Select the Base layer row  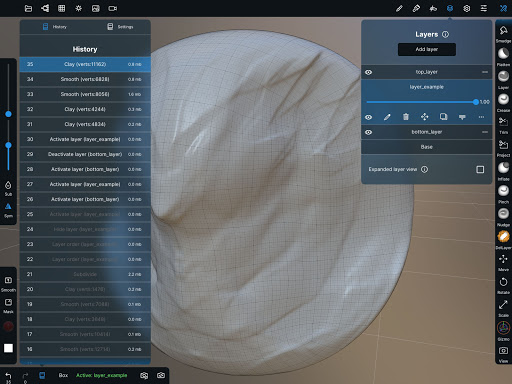pos(427,147)
